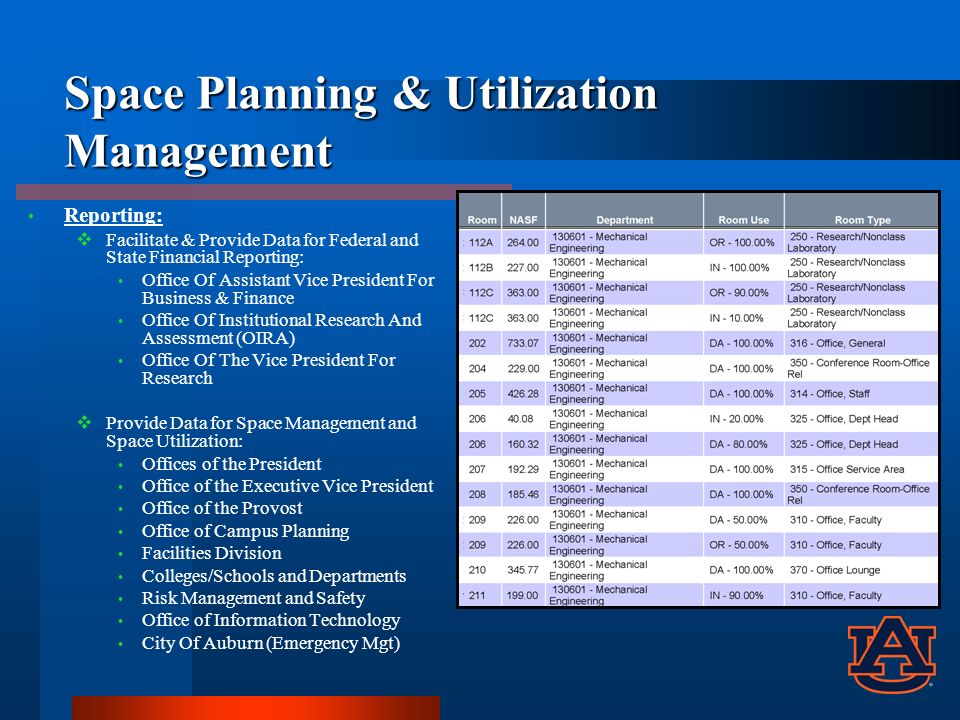This screenshot has height=720, width=960.
Task: Click 'Provide Data for Space Management' bullet
Action: [x=261, y=432]
